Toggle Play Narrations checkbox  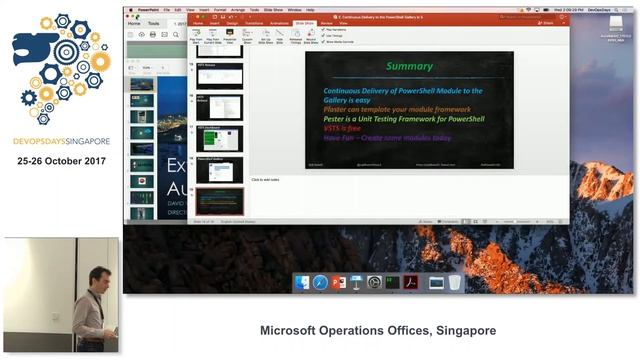pos(324,30)
